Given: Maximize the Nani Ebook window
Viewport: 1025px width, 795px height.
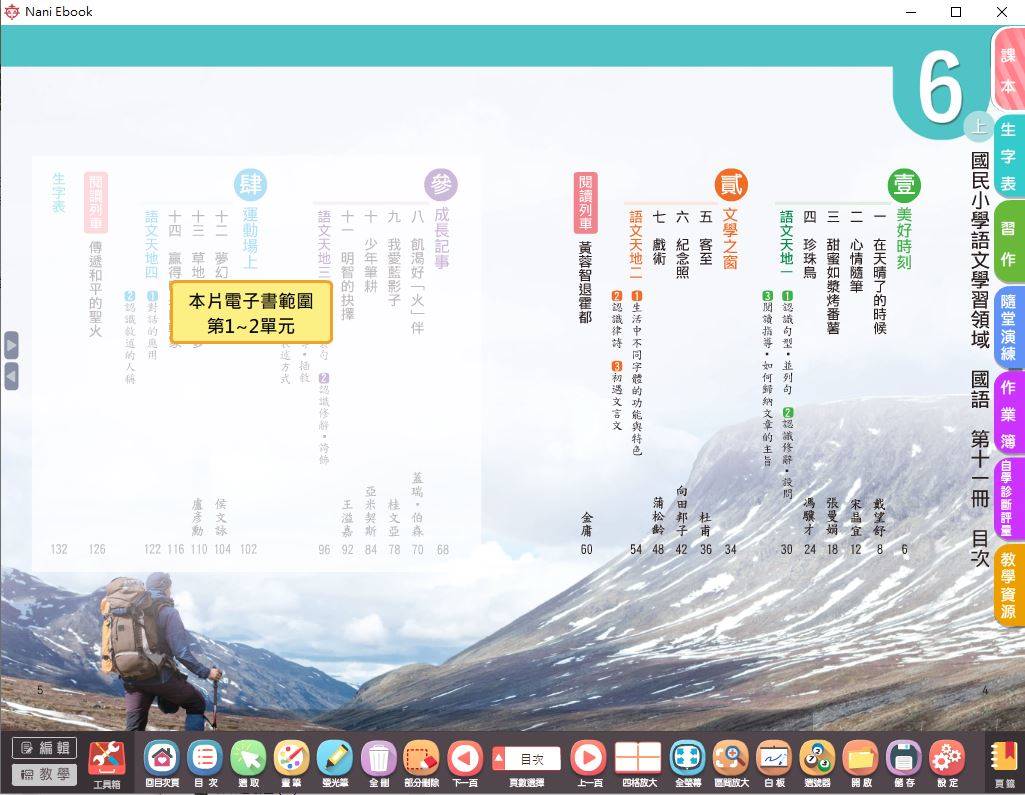Looking at the screenshot, I should point(956,12).
